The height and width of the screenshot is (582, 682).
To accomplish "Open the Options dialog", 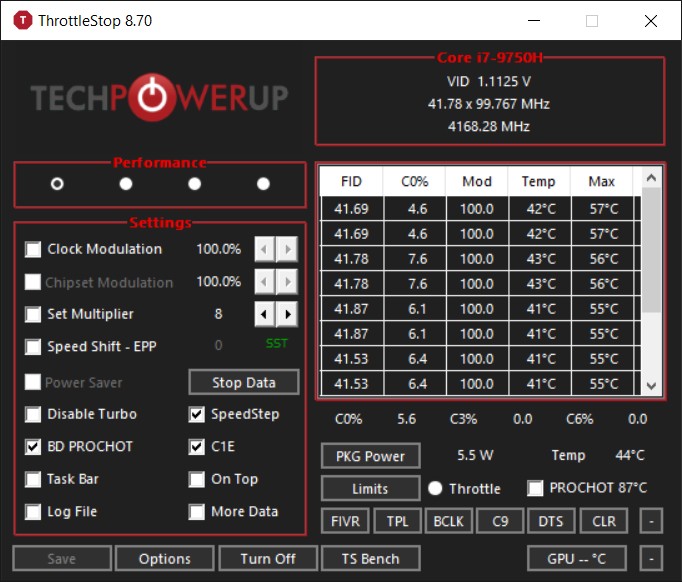I will [x=165, y=558].
